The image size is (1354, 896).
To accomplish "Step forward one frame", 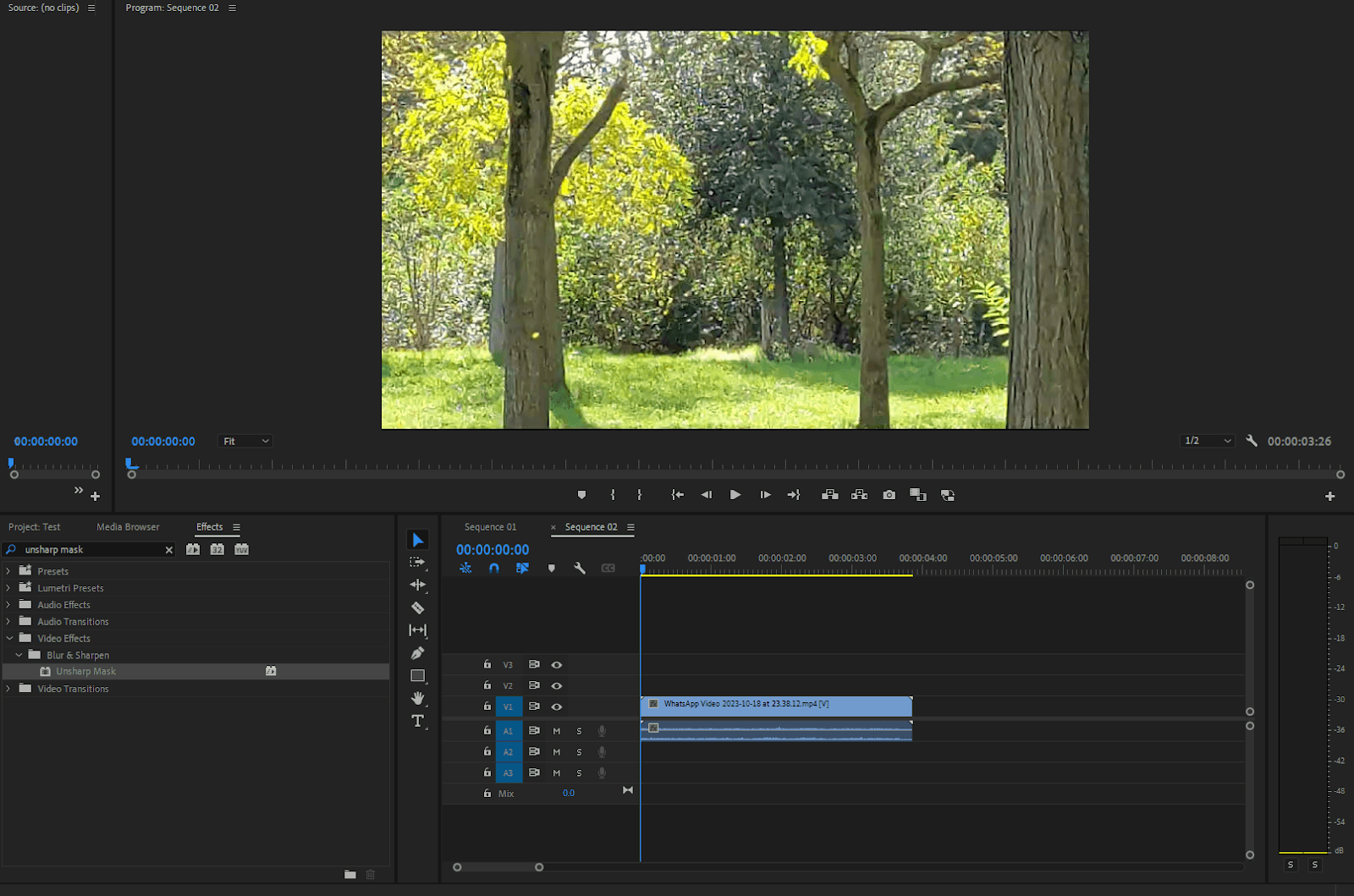I will (765, 495).
